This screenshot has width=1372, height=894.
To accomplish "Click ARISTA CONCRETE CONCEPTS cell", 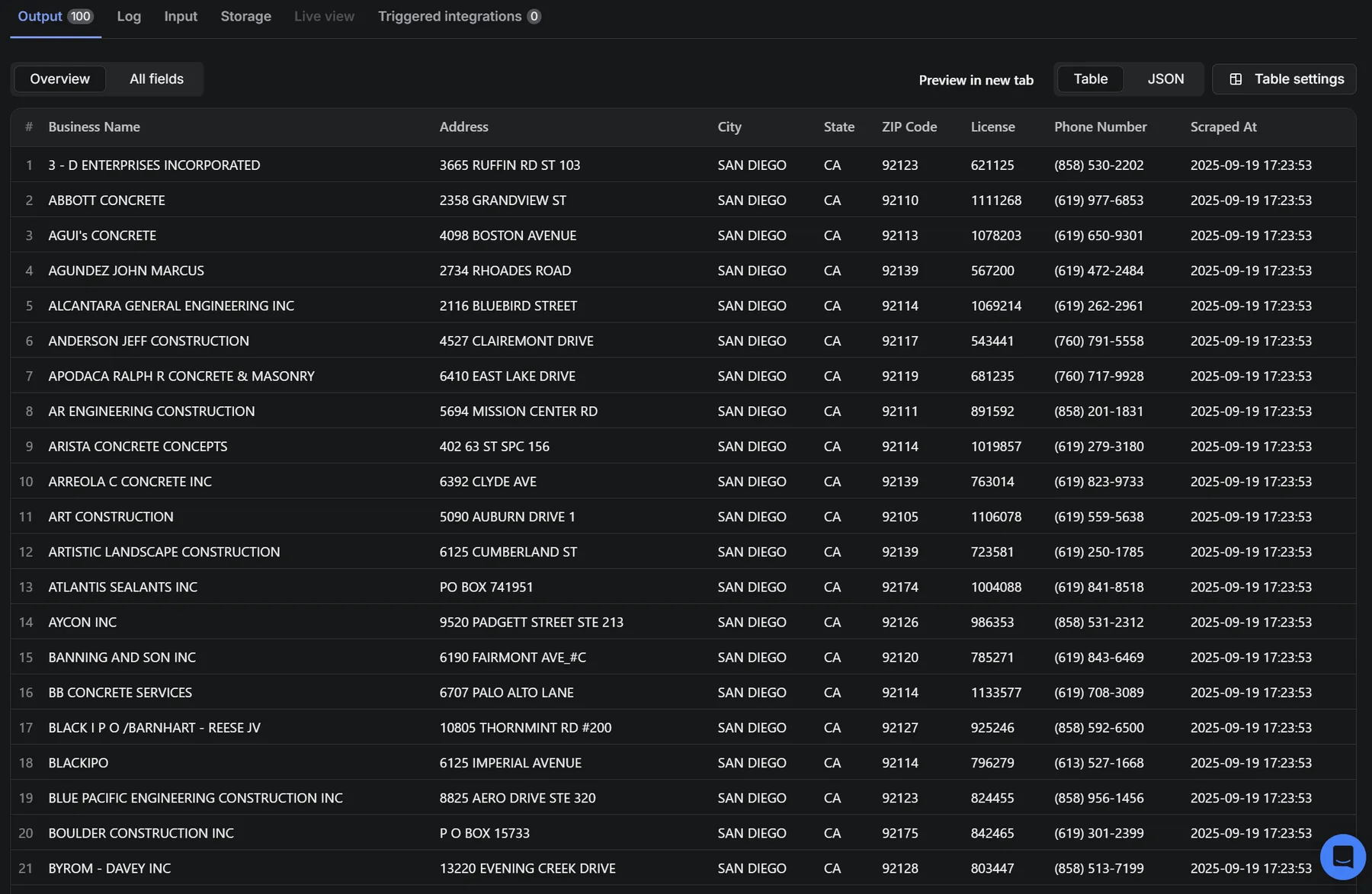I will [x=137, y=446].
